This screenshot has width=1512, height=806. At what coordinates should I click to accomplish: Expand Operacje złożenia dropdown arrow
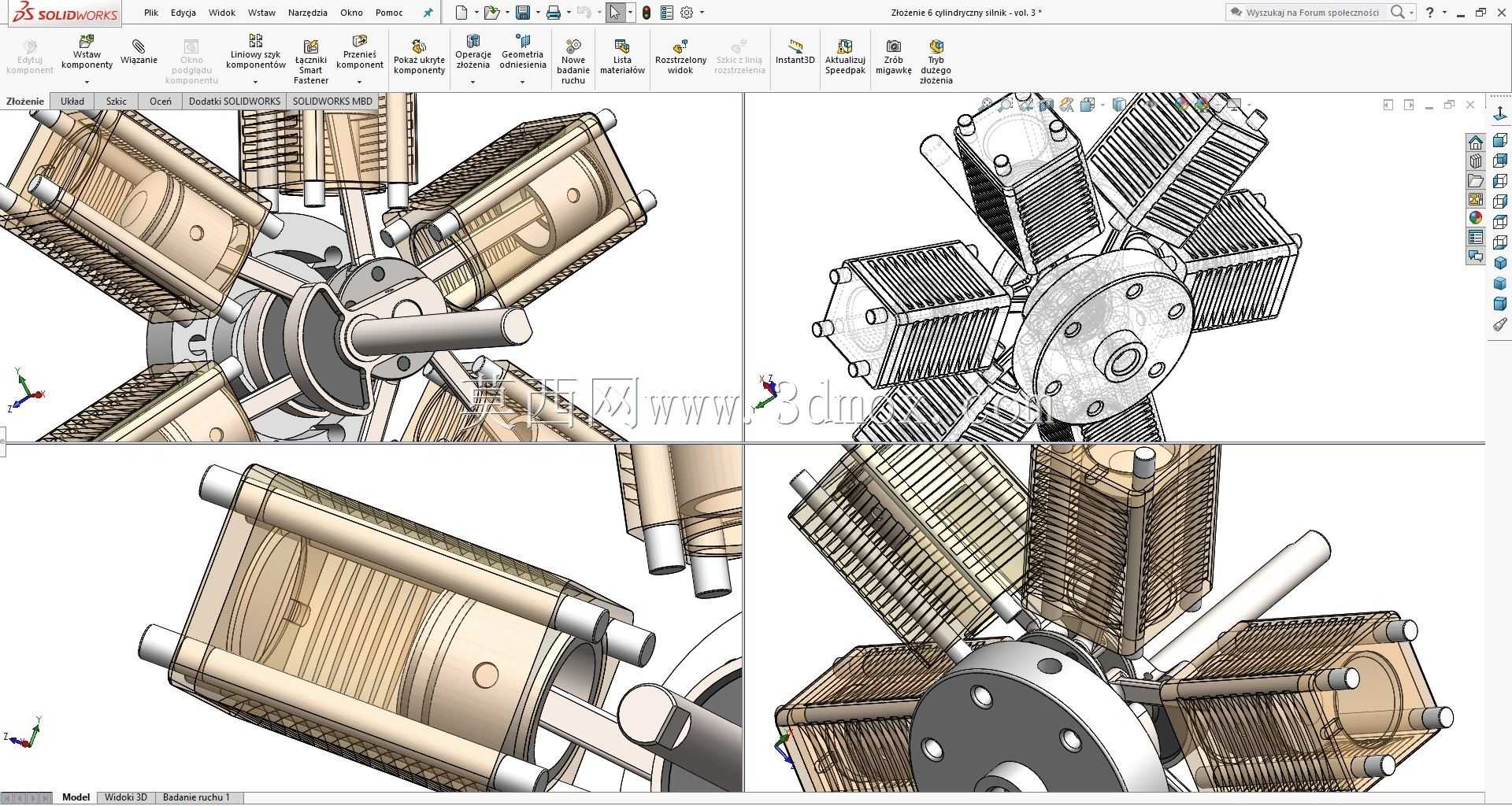tap(473, 82)
